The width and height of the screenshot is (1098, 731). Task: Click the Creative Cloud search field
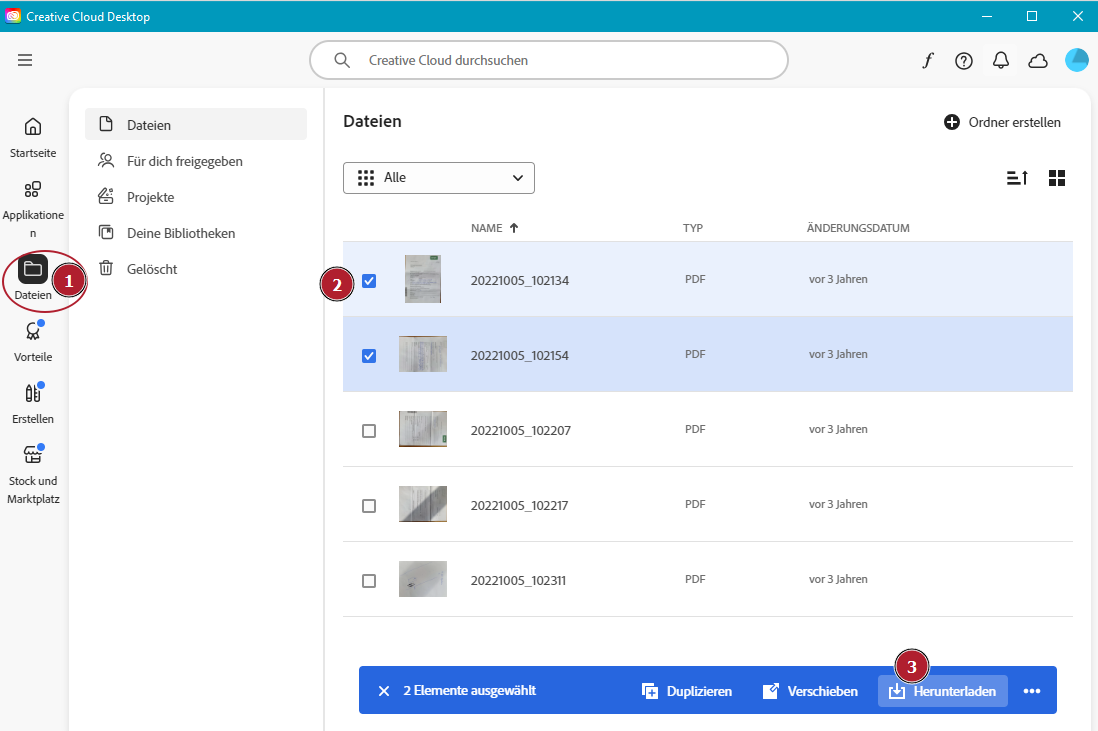click(549, 60)
